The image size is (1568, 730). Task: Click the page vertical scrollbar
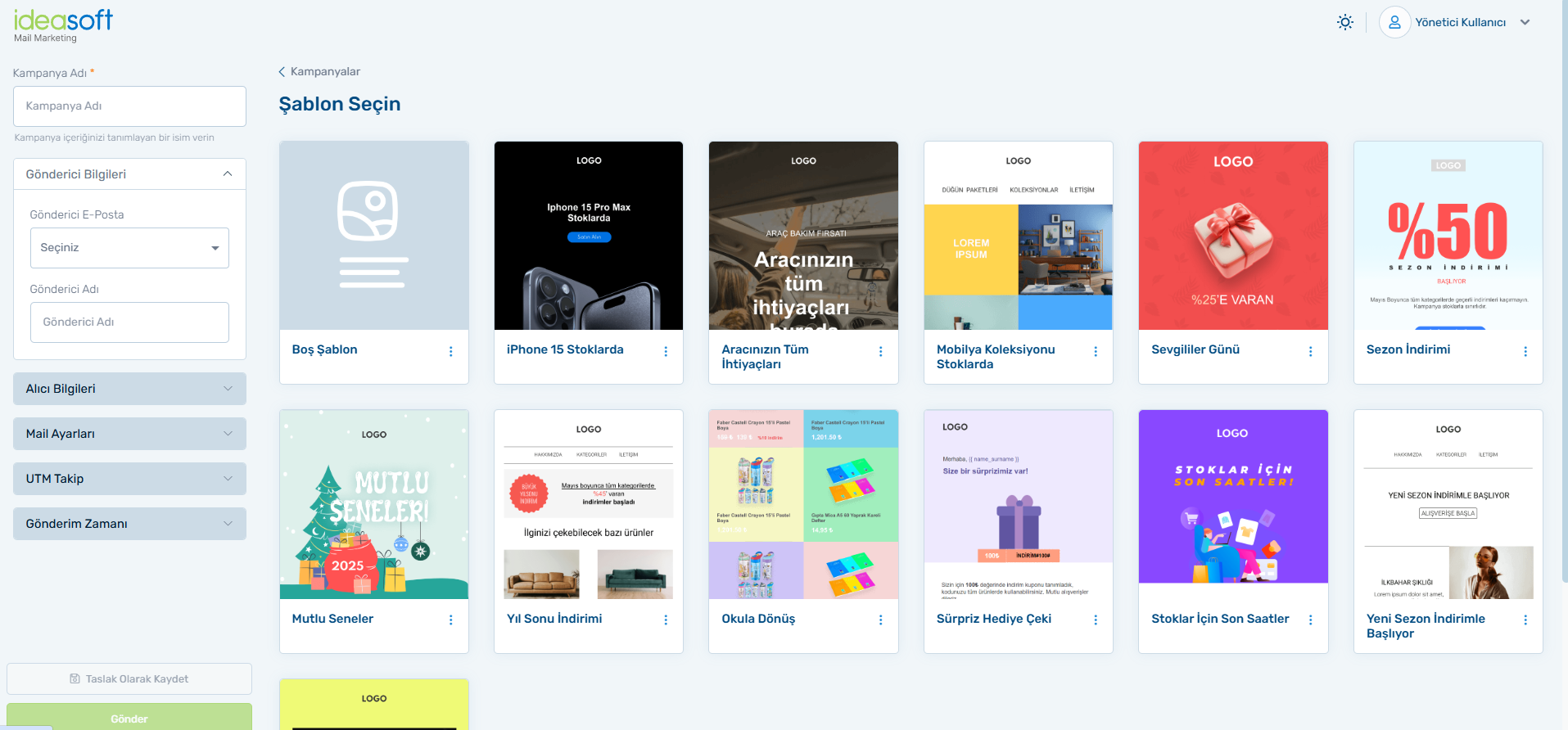(x=1564, y=291)
